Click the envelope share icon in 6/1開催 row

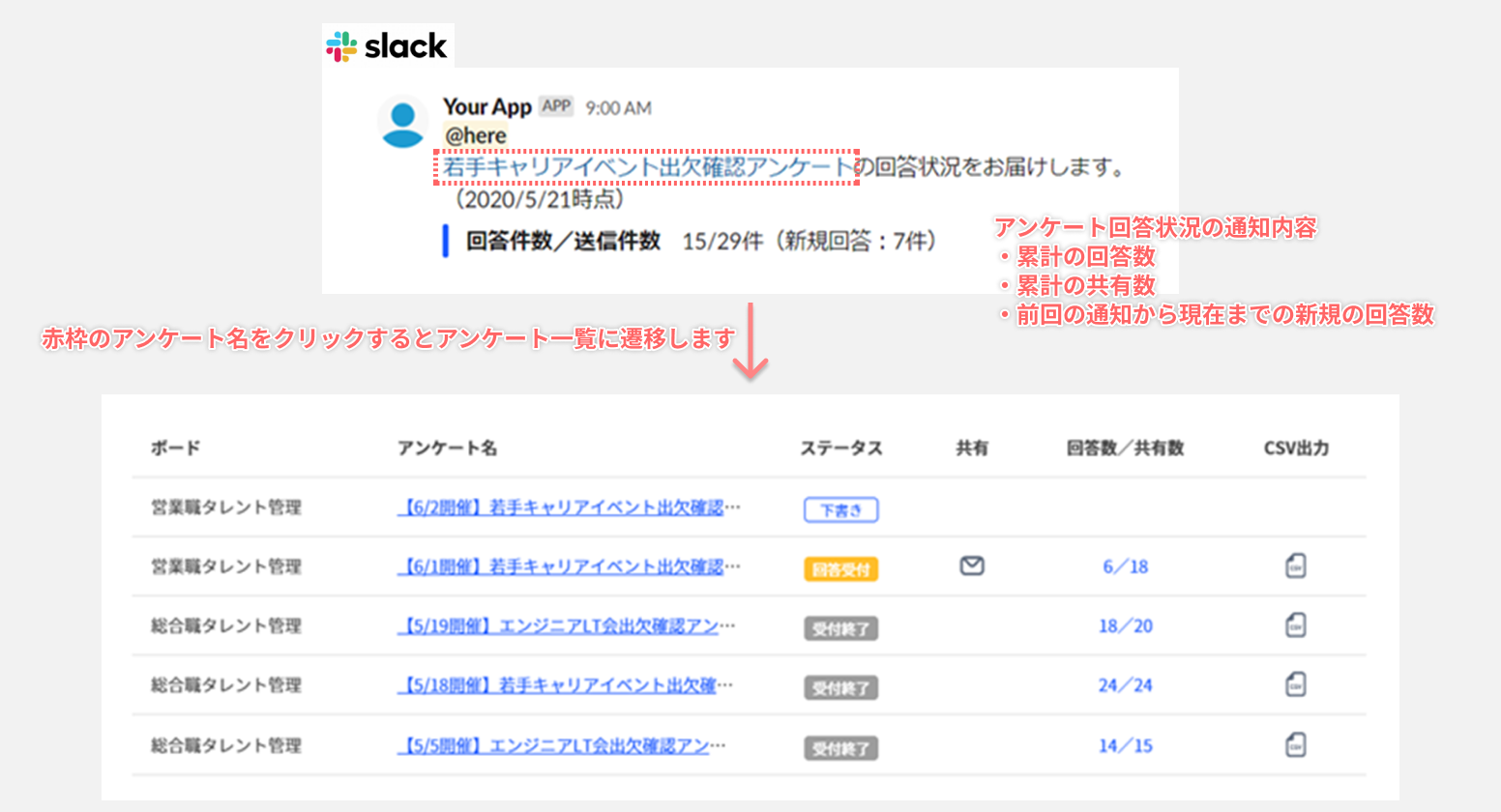972,566
